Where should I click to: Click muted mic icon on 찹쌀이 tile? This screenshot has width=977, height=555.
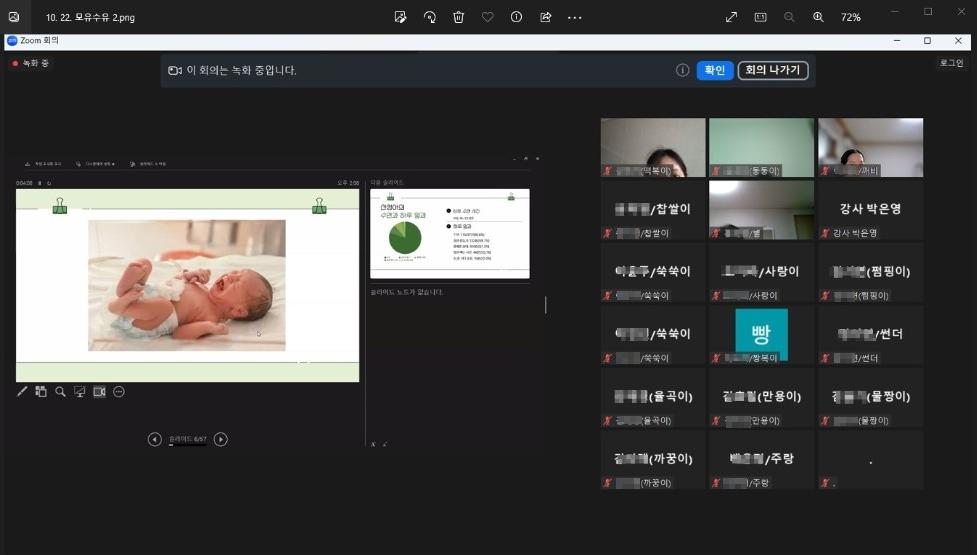click(608, 233)
